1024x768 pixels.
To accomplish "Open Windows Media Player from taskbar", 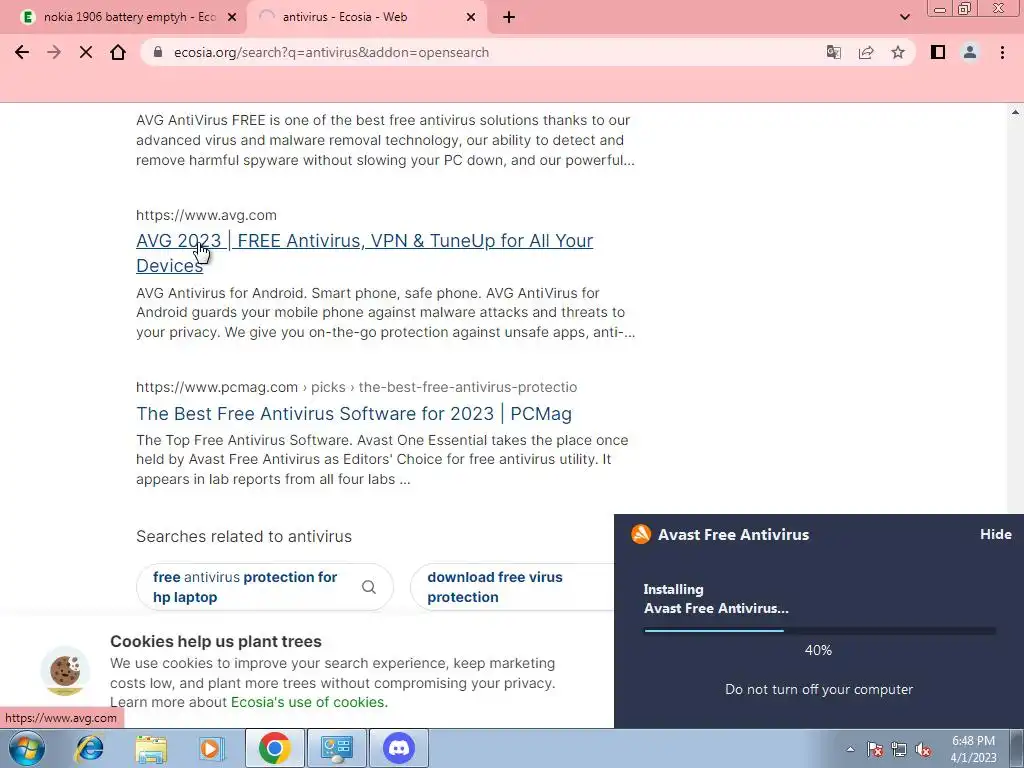I will pos(212,748).
